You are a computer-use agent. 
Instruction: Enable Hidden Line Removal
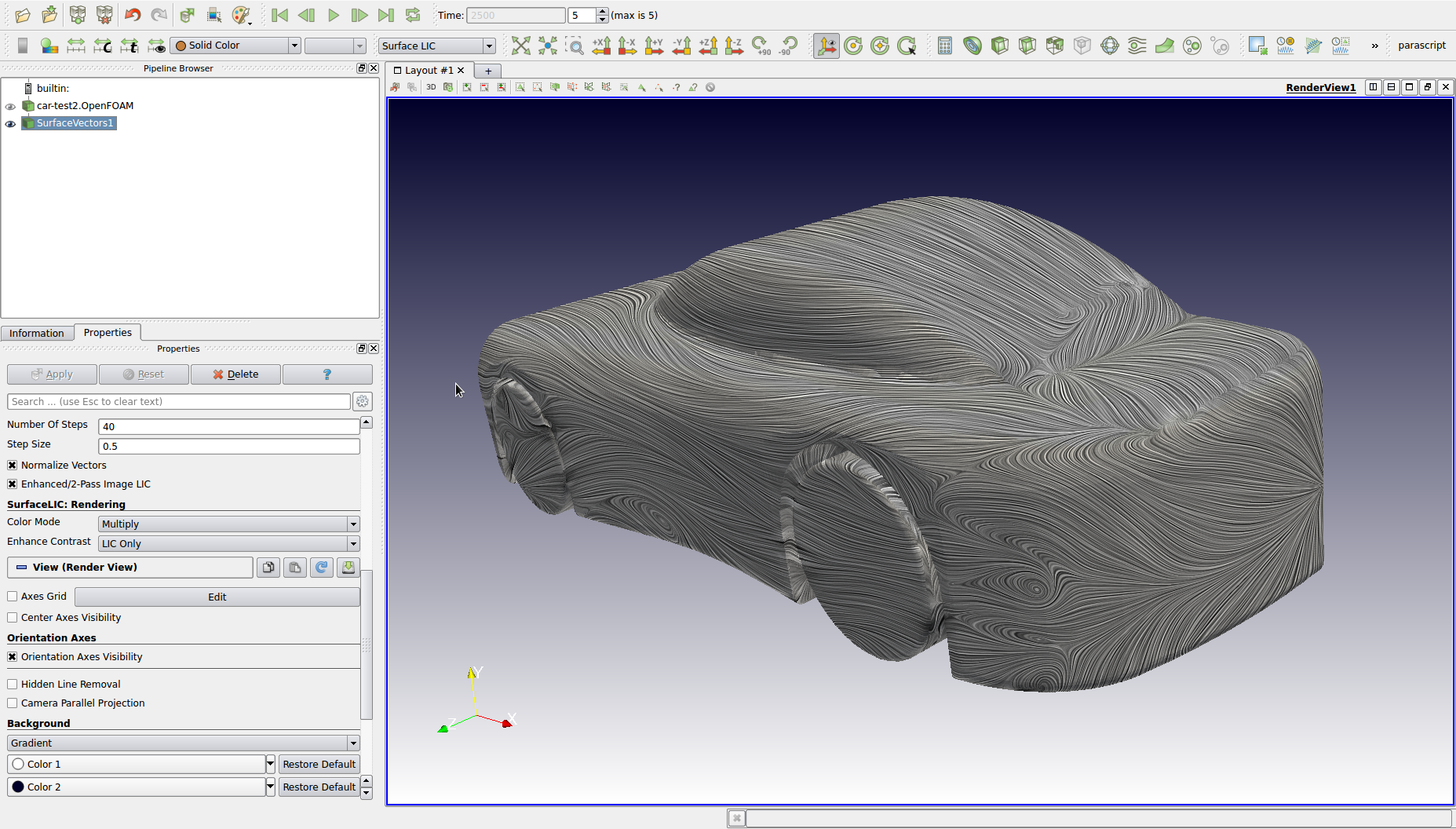tap(13, 684)
